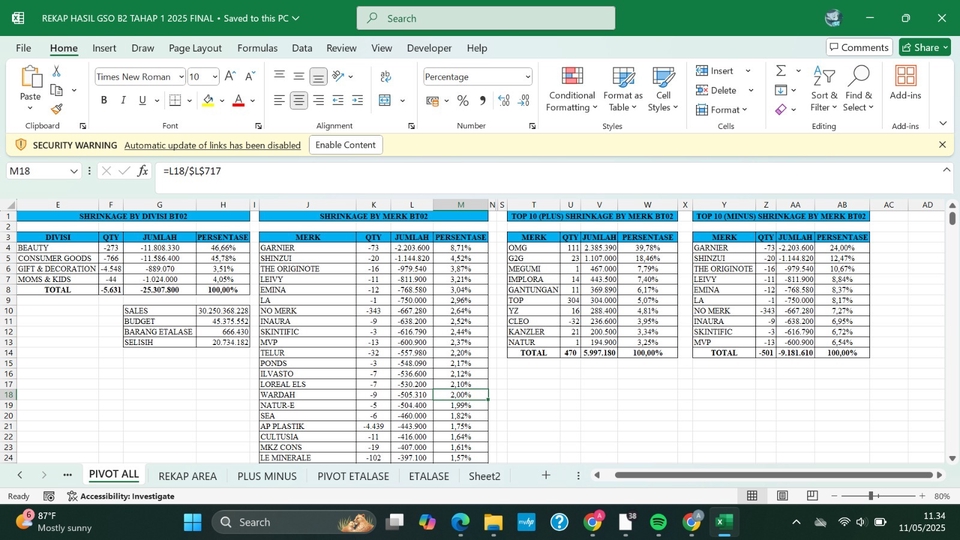This screenshot has width=960, height=540.
Task: Open the Comments pane
Action: (x=859, y=47)
